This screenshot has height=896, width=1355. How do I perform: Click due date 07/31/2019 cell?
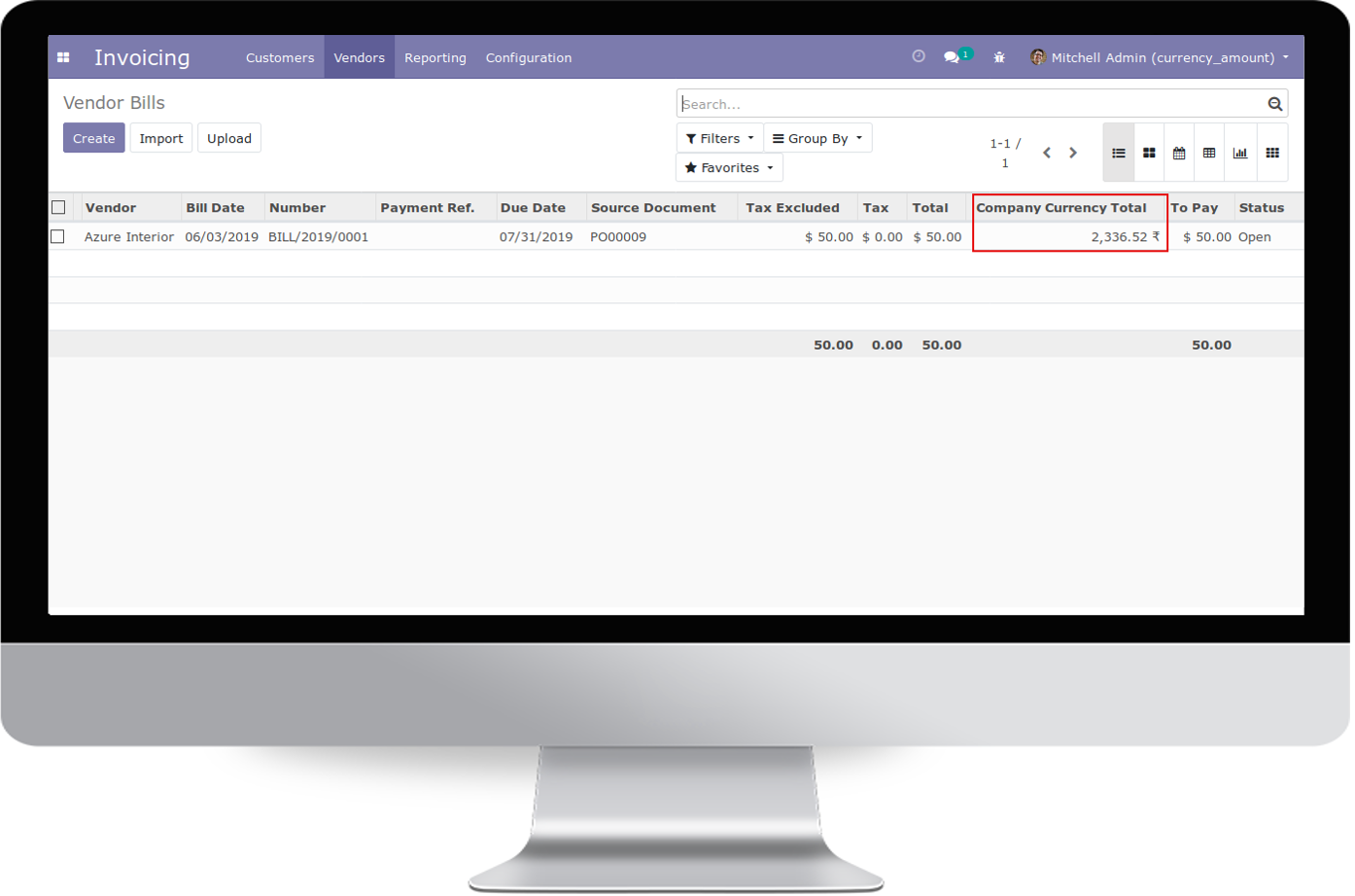[538, 237]
